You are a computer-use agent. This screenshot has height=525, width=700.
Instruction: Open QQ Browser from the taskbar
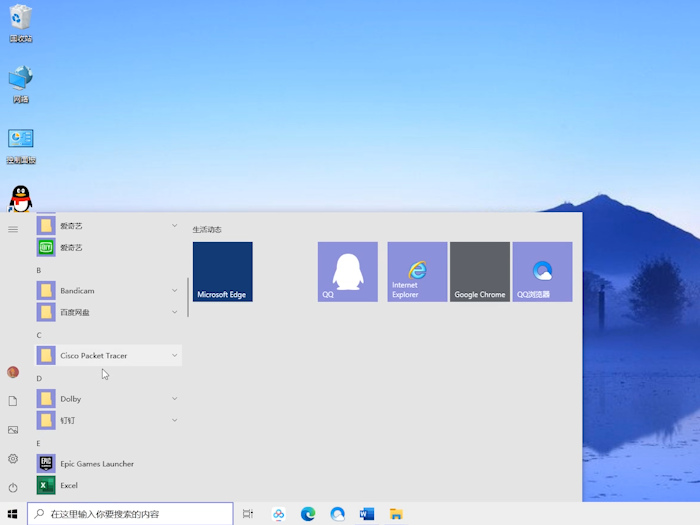(x=338, y=514)
